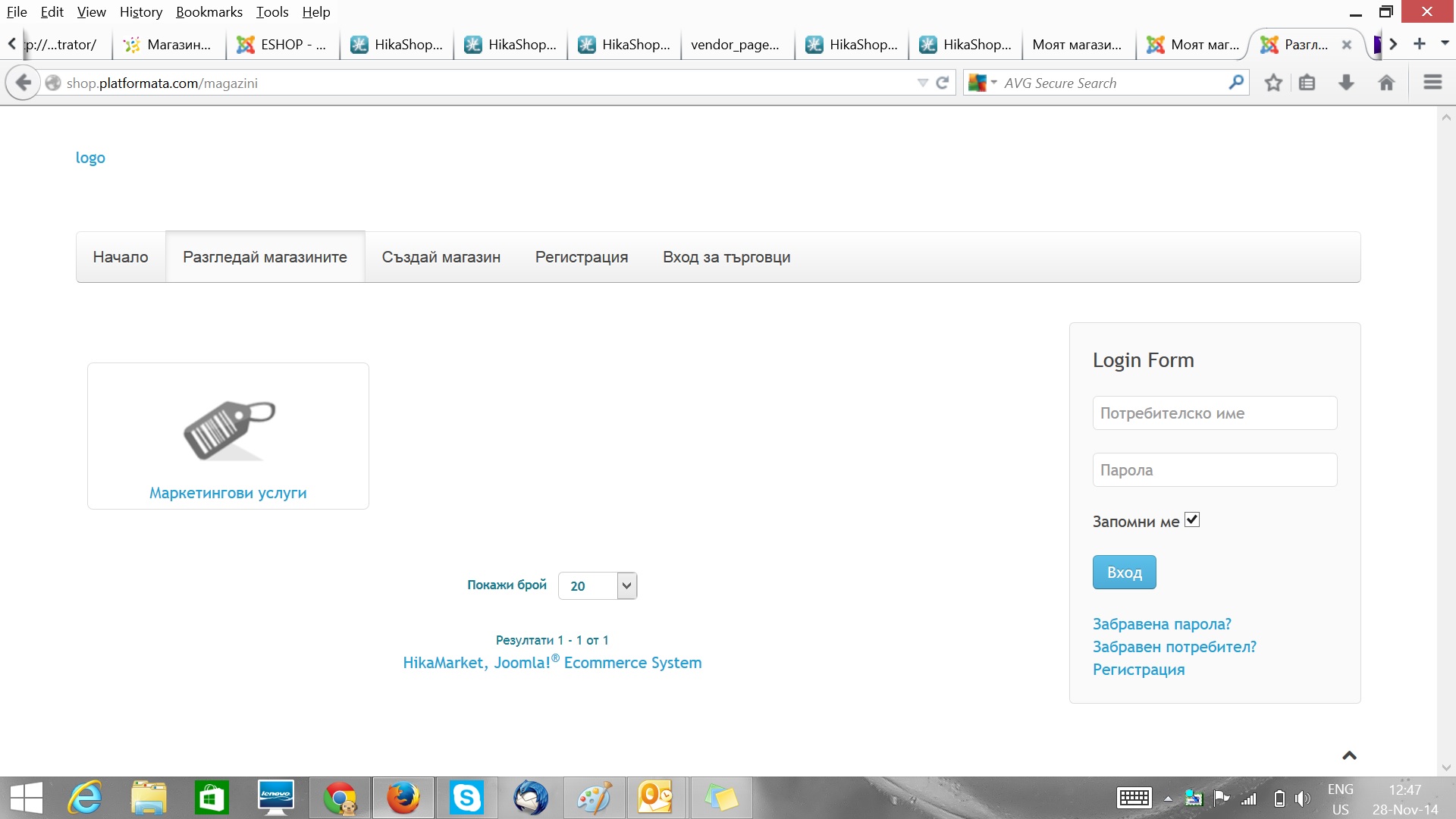Click the back navigation arrow
This screenshot has width=1456, height=819.
click(x=24, y=83)
